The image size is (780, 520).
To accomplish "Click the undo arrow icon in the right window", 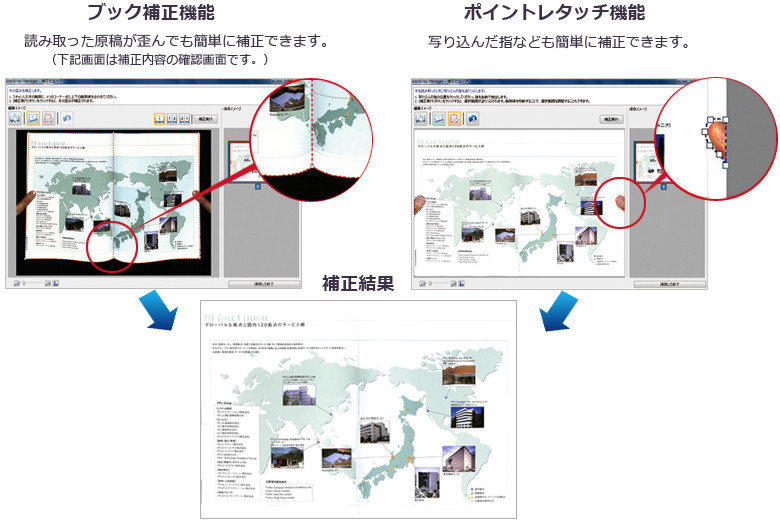I will 472,118.
